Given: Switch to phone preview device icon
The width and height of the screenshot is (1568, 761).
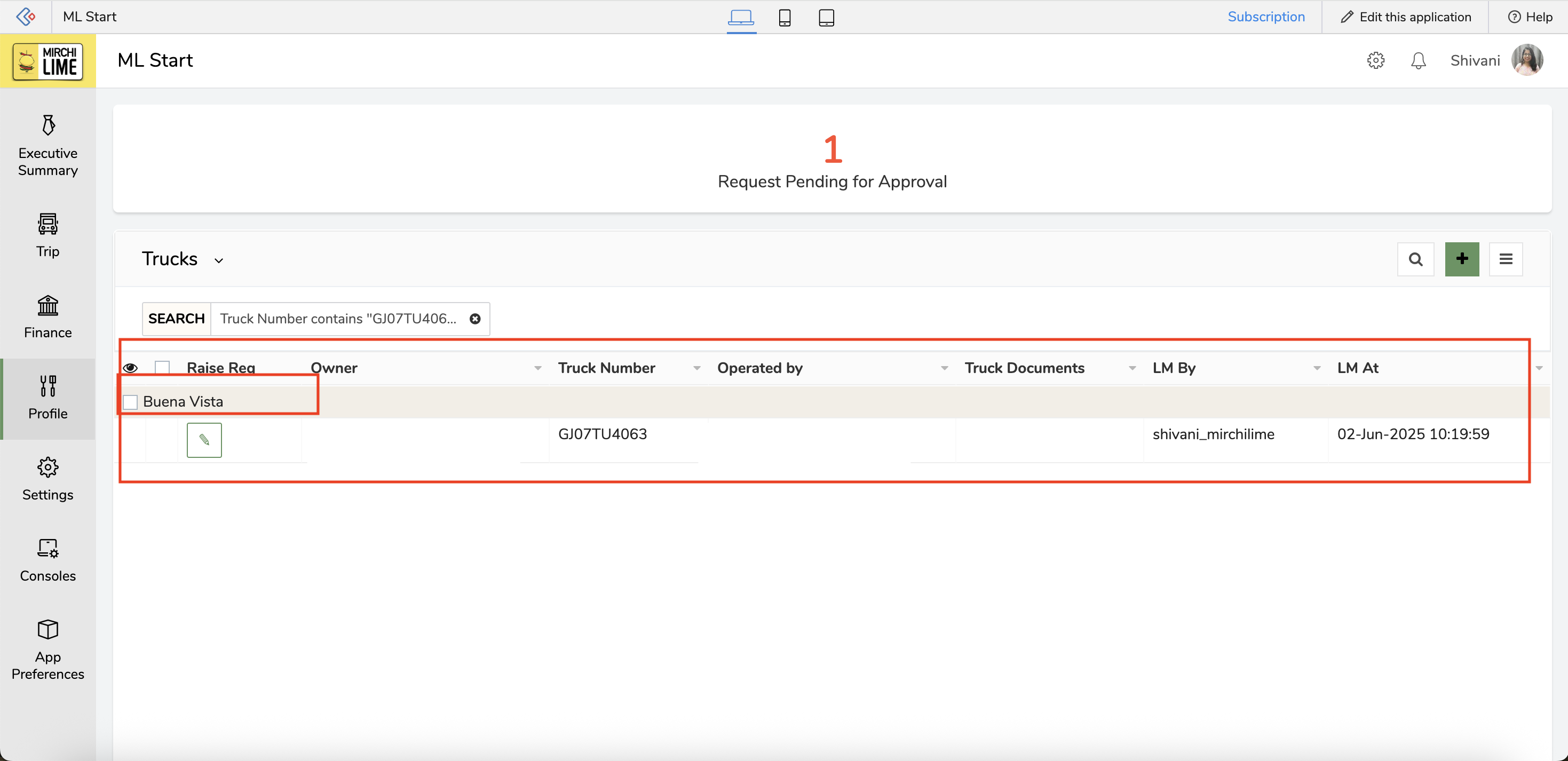Looking at the screenshot, I should (x=785, y=17).
